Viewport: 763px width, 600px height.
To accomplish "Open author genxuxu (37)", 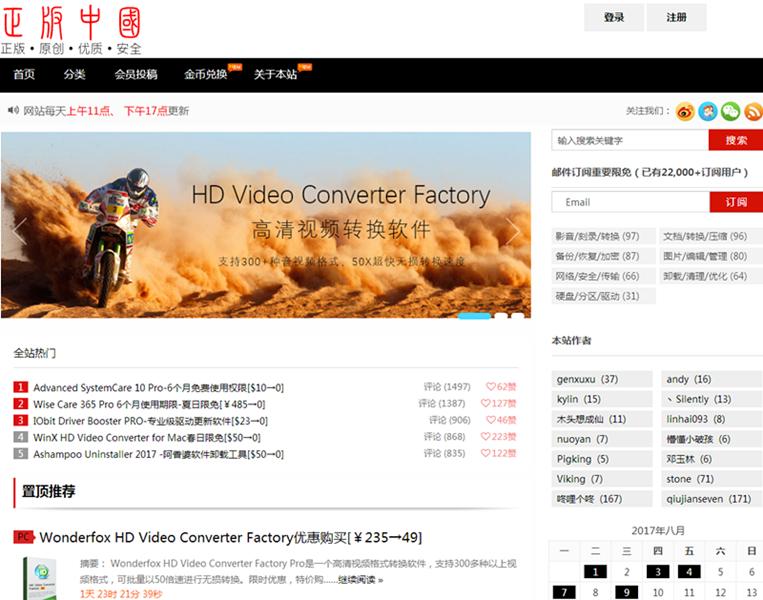I will pos(602,379).
